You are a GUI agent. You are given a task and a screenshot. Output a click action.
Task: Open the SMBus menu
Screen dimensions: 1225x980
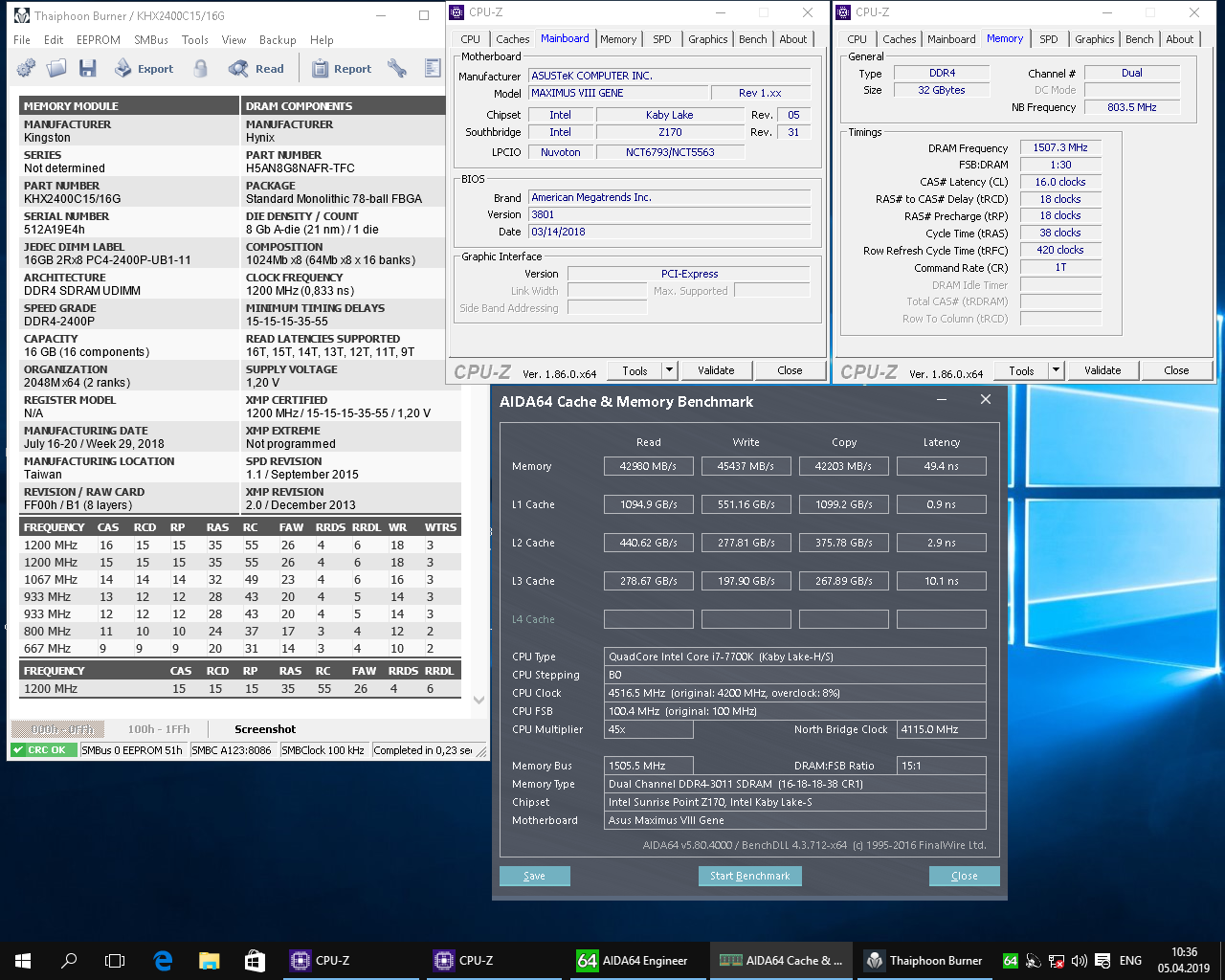point(151,40)
